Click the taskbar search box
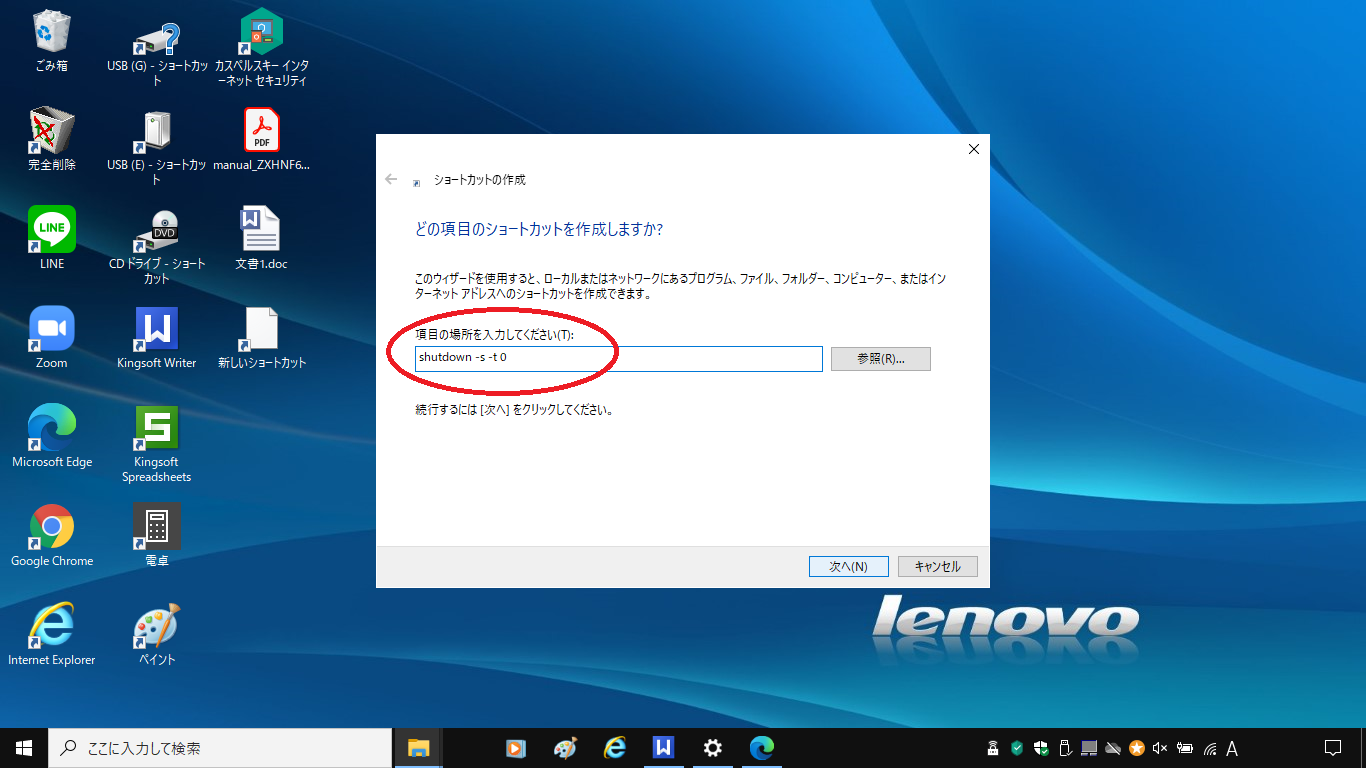 click(x=220, y=748)
